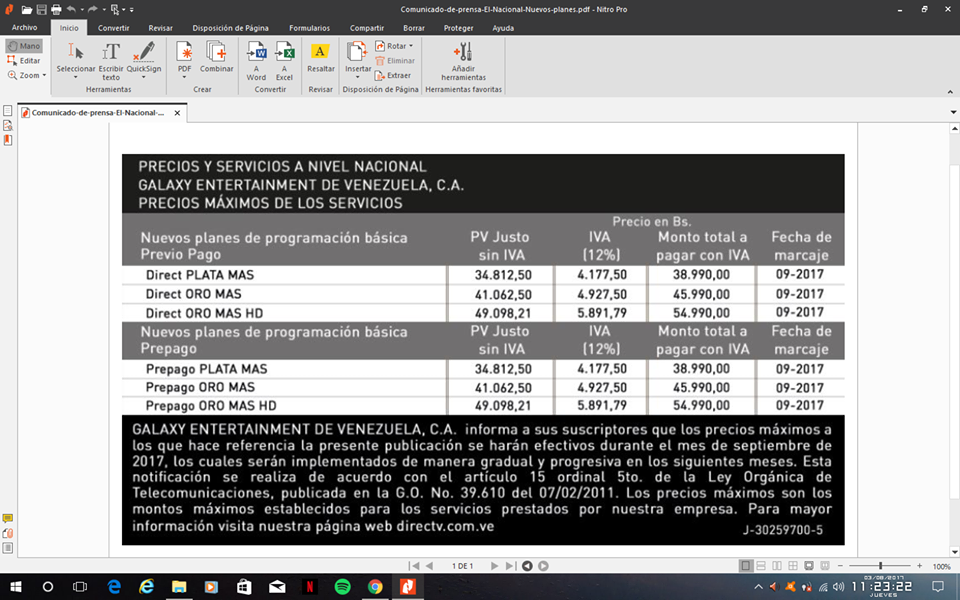Expand the Zoom dropdown
This screenshot has height=600, width=960.
(28, 75)
